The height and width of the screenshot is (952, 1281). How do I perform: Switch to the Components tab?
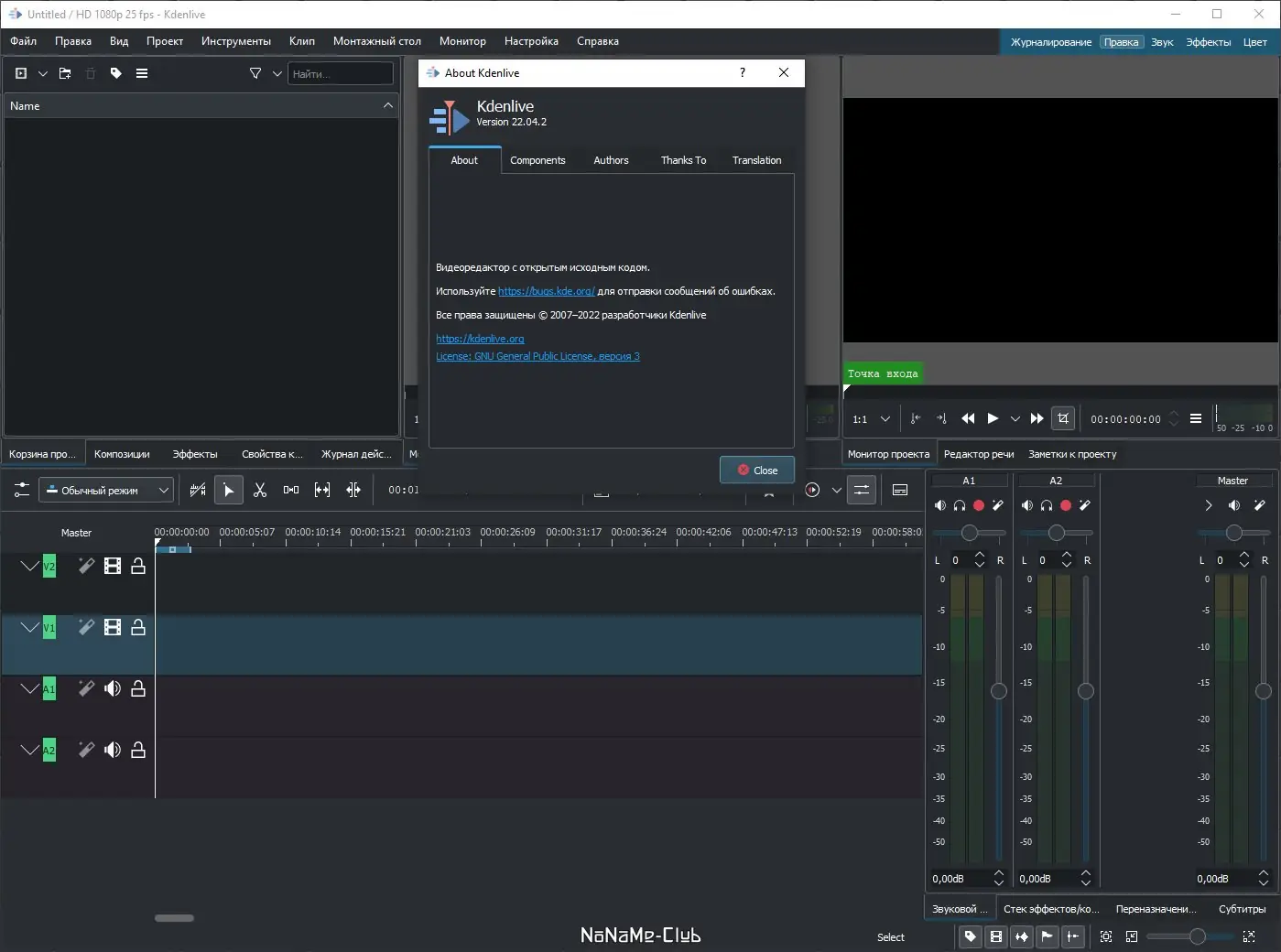coord(537,160)
